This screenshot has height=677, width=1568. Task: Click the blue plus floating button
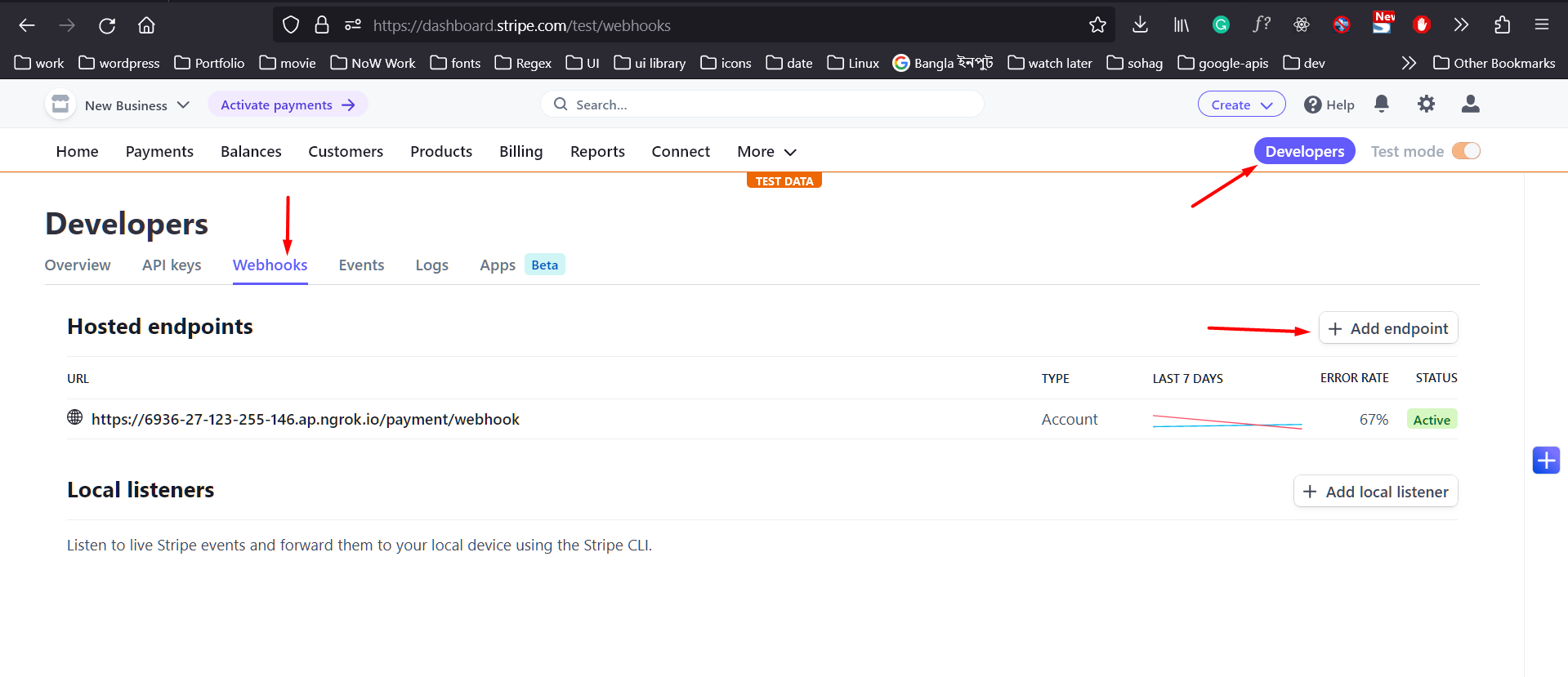[1546, 460]
